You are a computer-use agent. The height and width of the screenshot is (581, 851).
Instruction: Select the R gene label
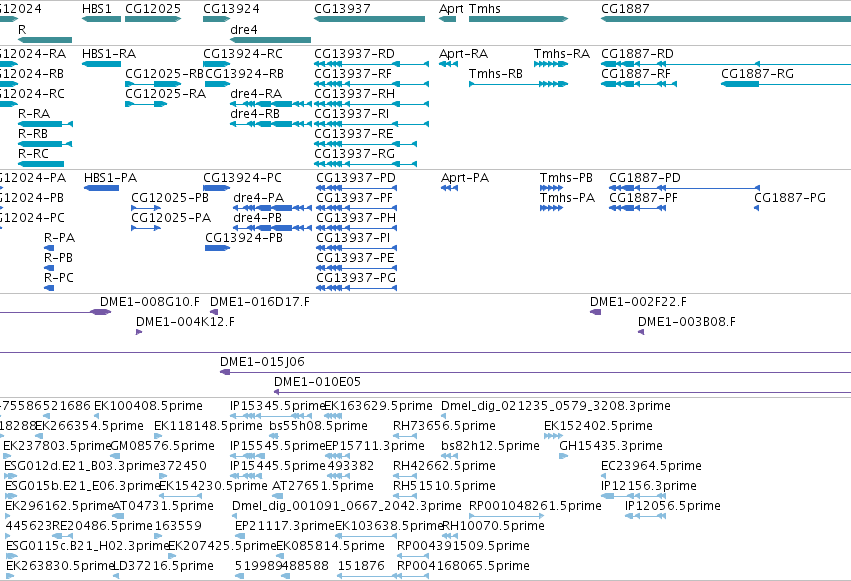[x=22, y=29]
